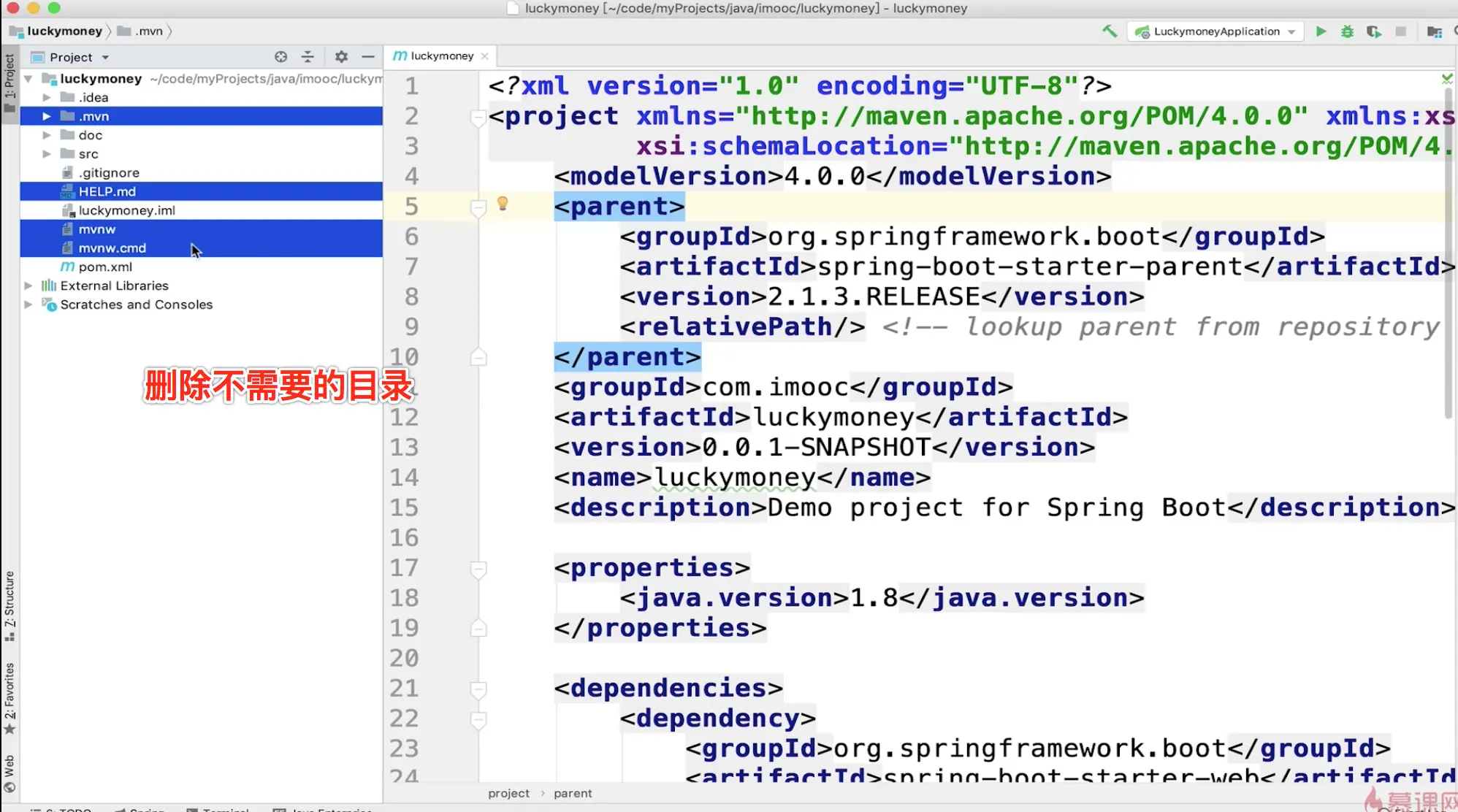Collapse the parent tag fold marker
The width and height of the screenshot is (1458, 812).
pos(478,208)
